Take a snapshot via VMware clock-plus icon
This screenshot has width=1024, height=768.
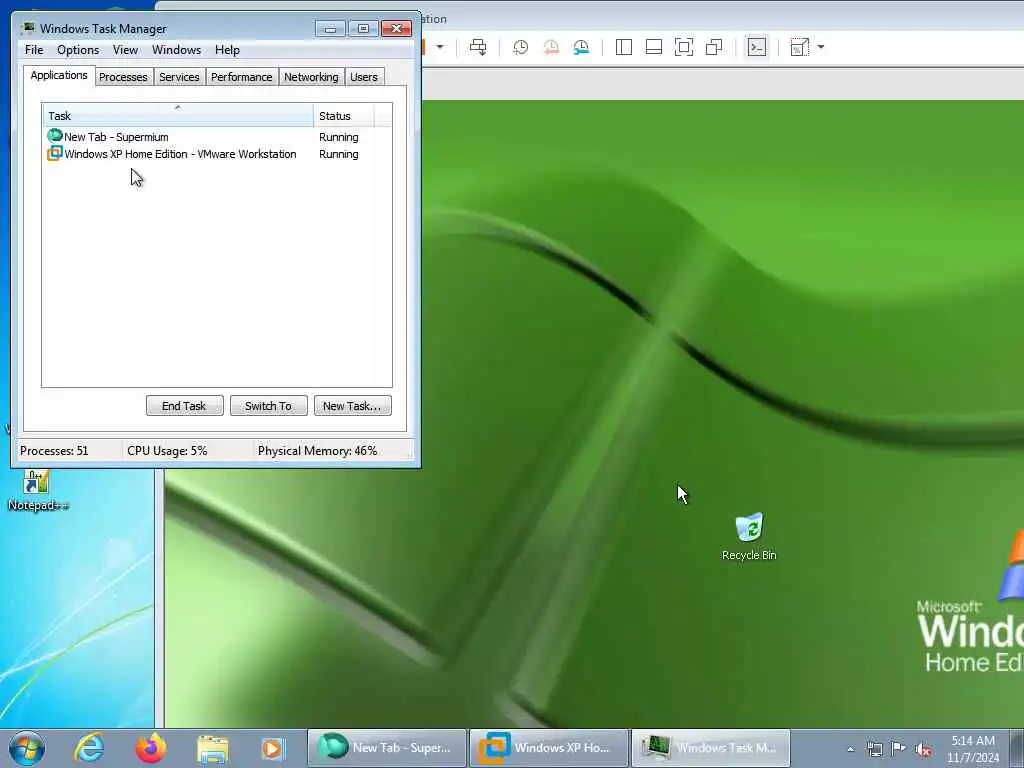pos(520,47)
